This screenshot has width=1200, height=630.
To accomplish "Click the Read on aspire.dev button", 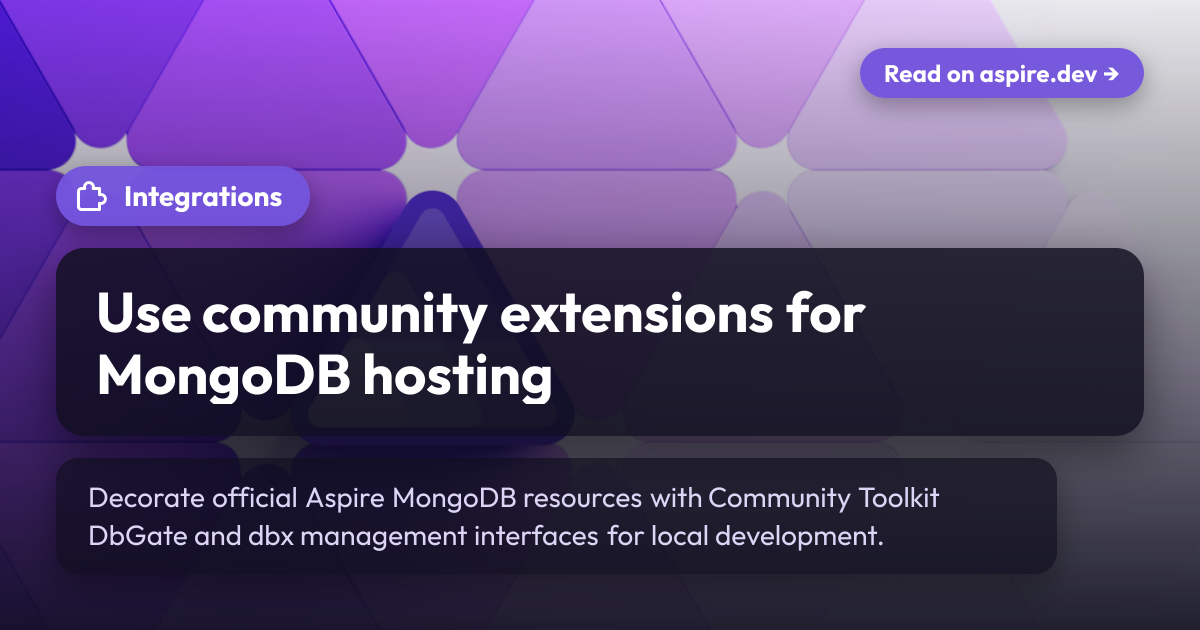I will pos(1001,73).
